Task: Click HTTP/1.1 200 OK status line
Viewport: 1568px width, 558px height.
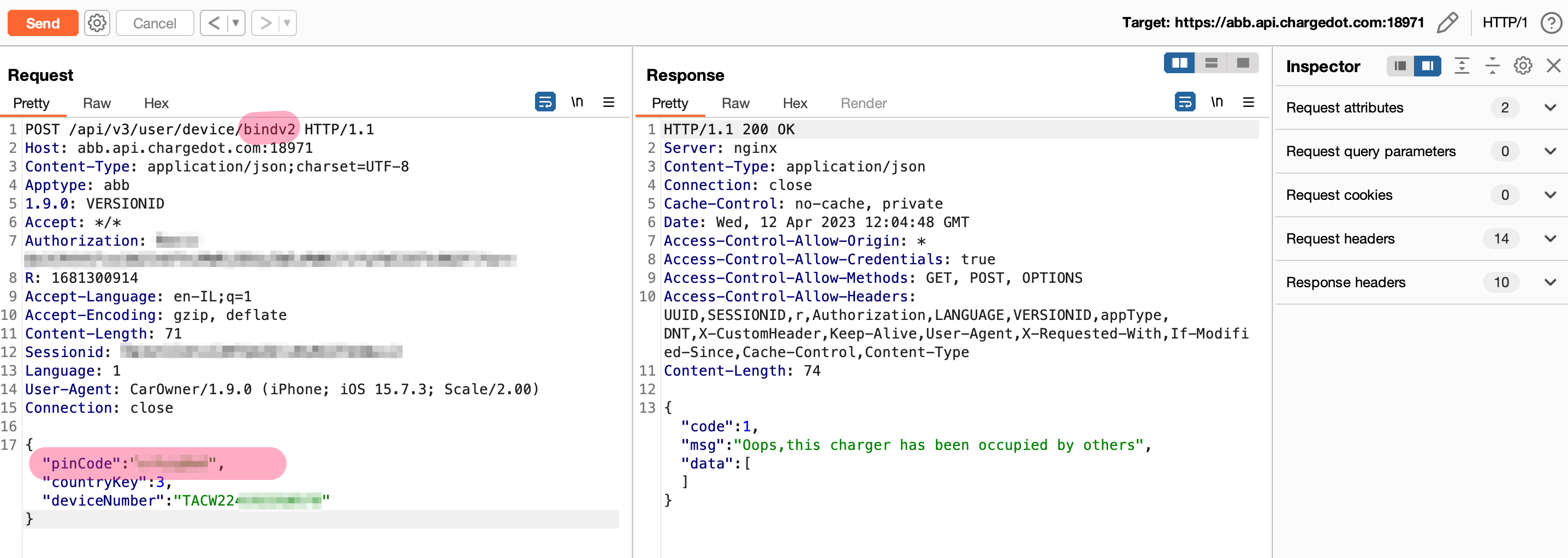Action: pyautogui.click(x=729, y=129)
